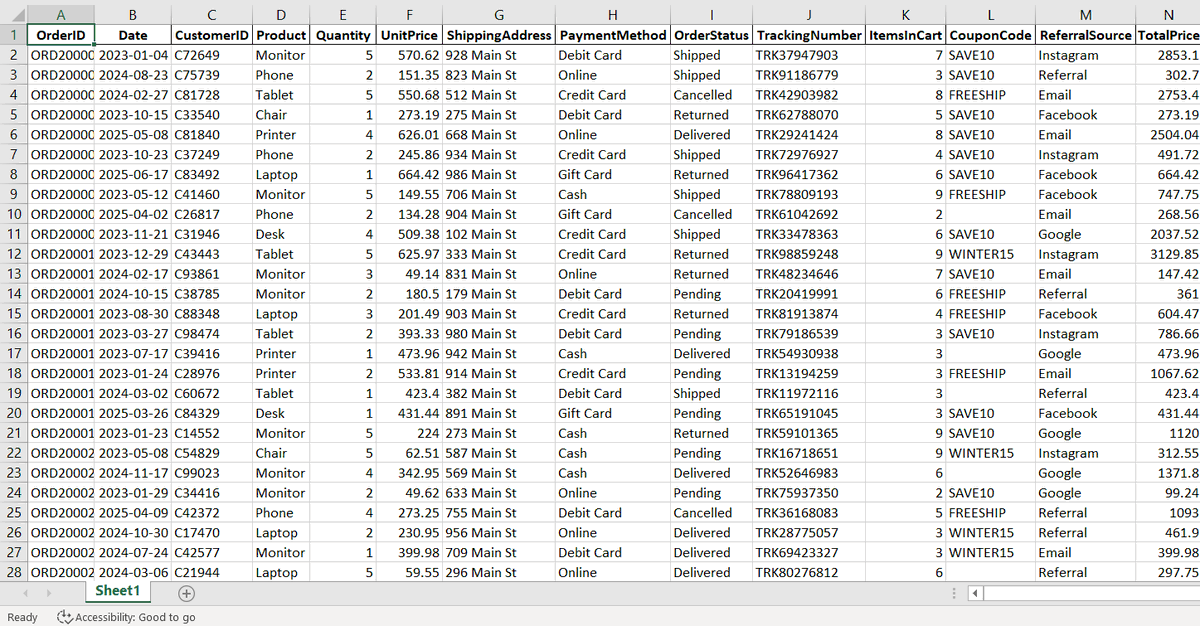
Task: Select Gift Card cell in row 10
Action: click(613, 214)
